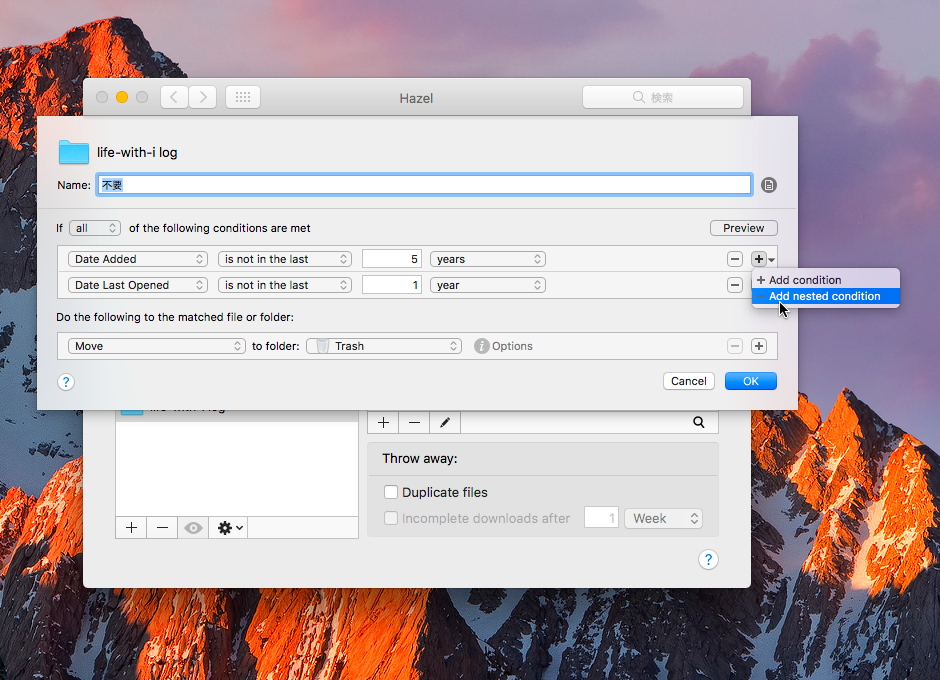Toggle Incomplete downloads after checkbox
Viewport: 940px width, 680px height.
pos(391,518)
